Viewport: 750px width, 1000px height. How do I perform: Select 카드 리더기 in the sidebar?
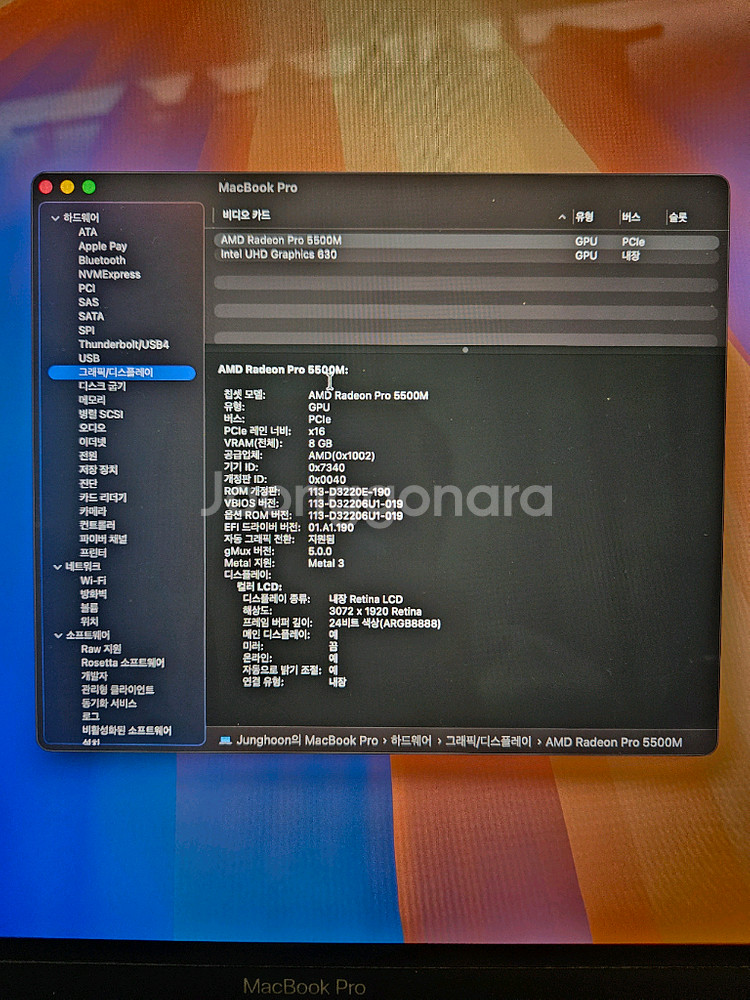103,497
